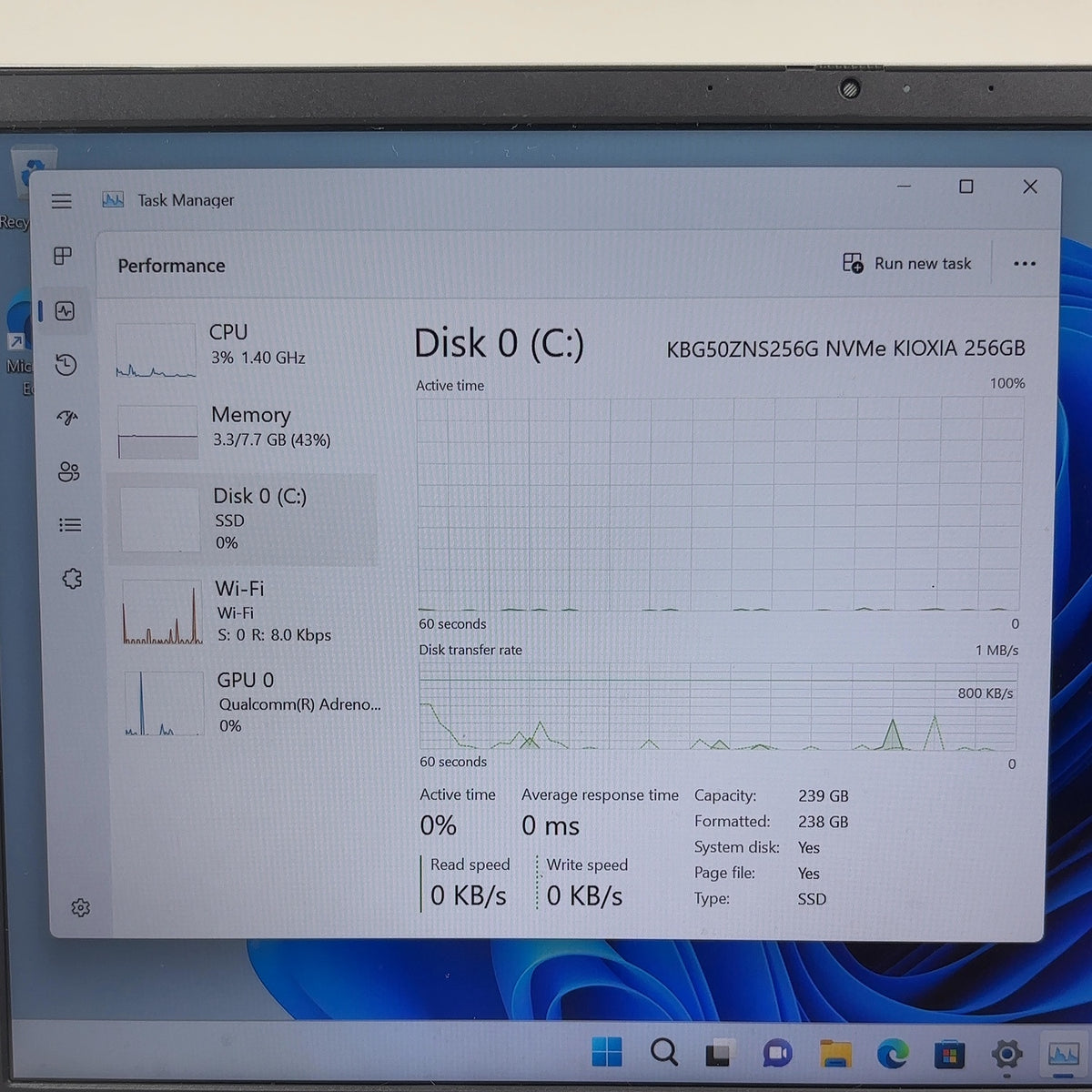1092x1092 pixels.
Task: Click the Disk Active time graph
Action: (x=719, y=503)
